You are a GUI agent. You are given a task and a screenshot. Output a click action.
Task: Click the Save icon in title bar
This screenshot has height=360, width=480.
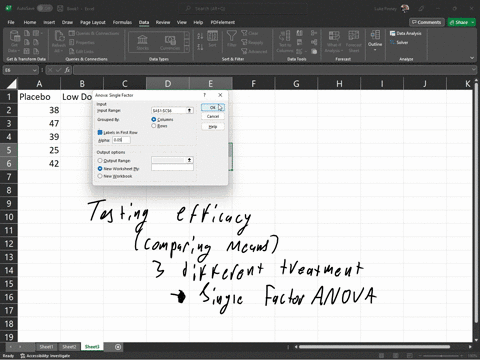coord(60,9)
